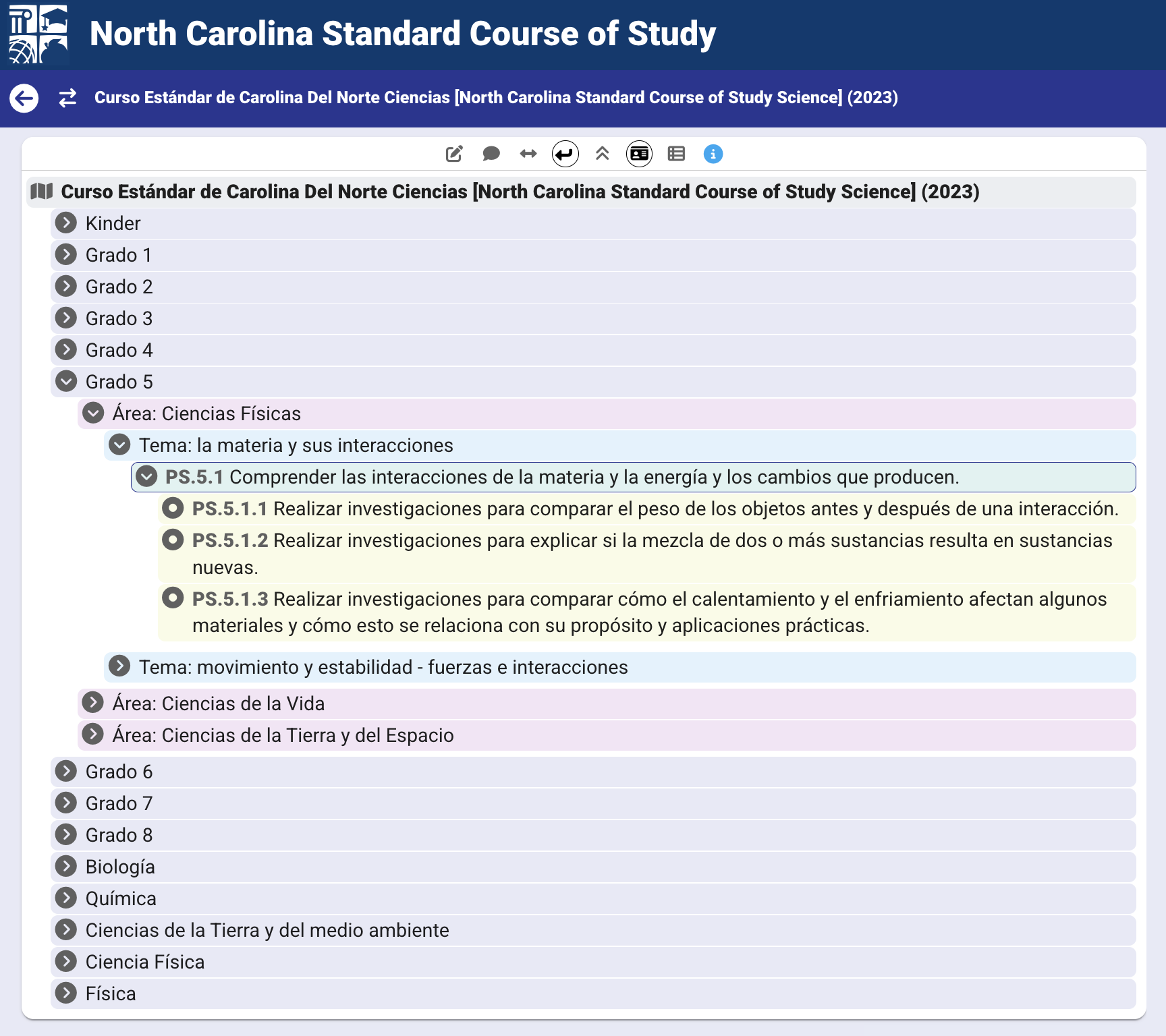This screenshot has width=1166, height=1036.
Task: Open the blue info icon
Action: (713, 154)
